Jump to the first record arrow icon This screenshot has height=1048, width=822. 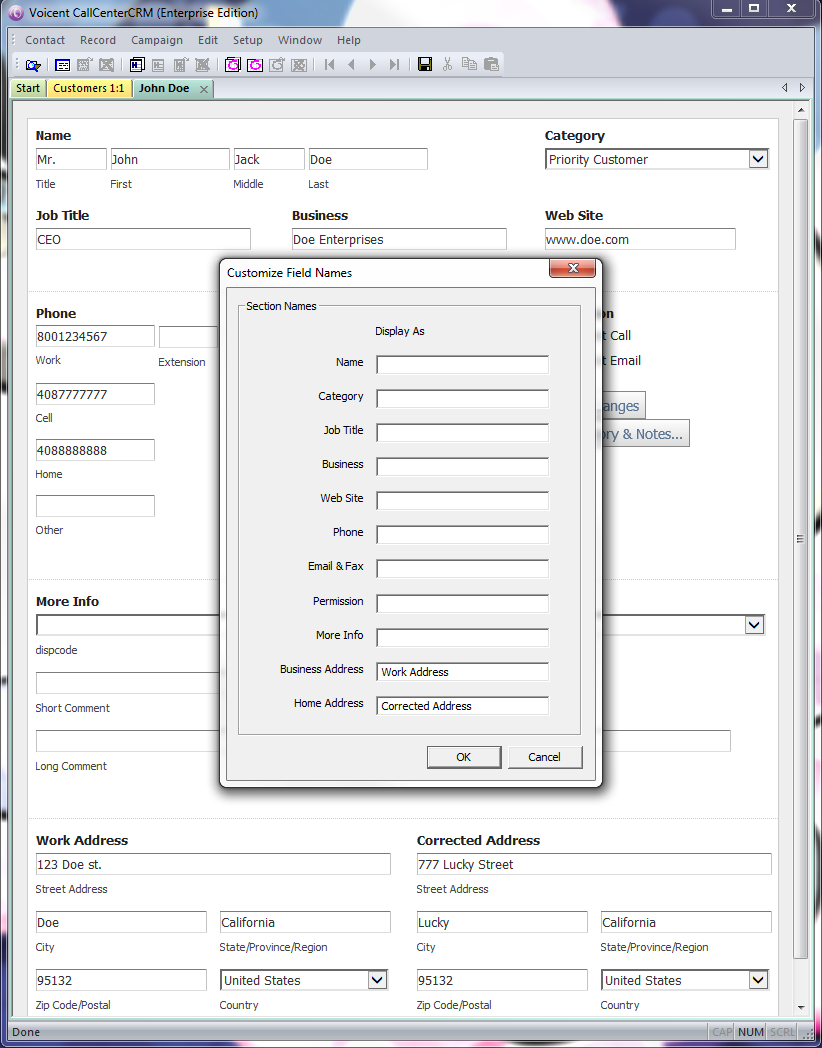[x=329, y=65]
